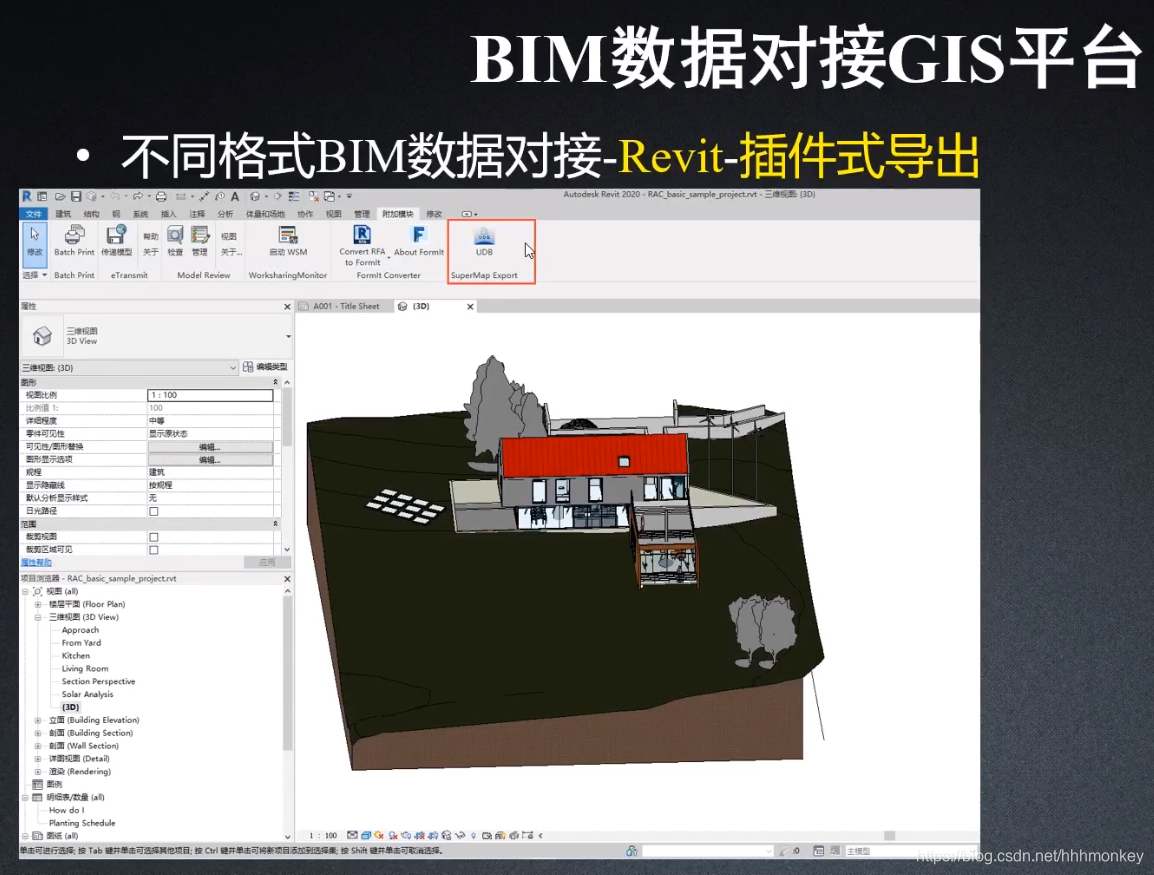This screenshot has width=1154, height=875.
Task: Click the Project Browser vertical scrollbar
Action: click(287, 673)
